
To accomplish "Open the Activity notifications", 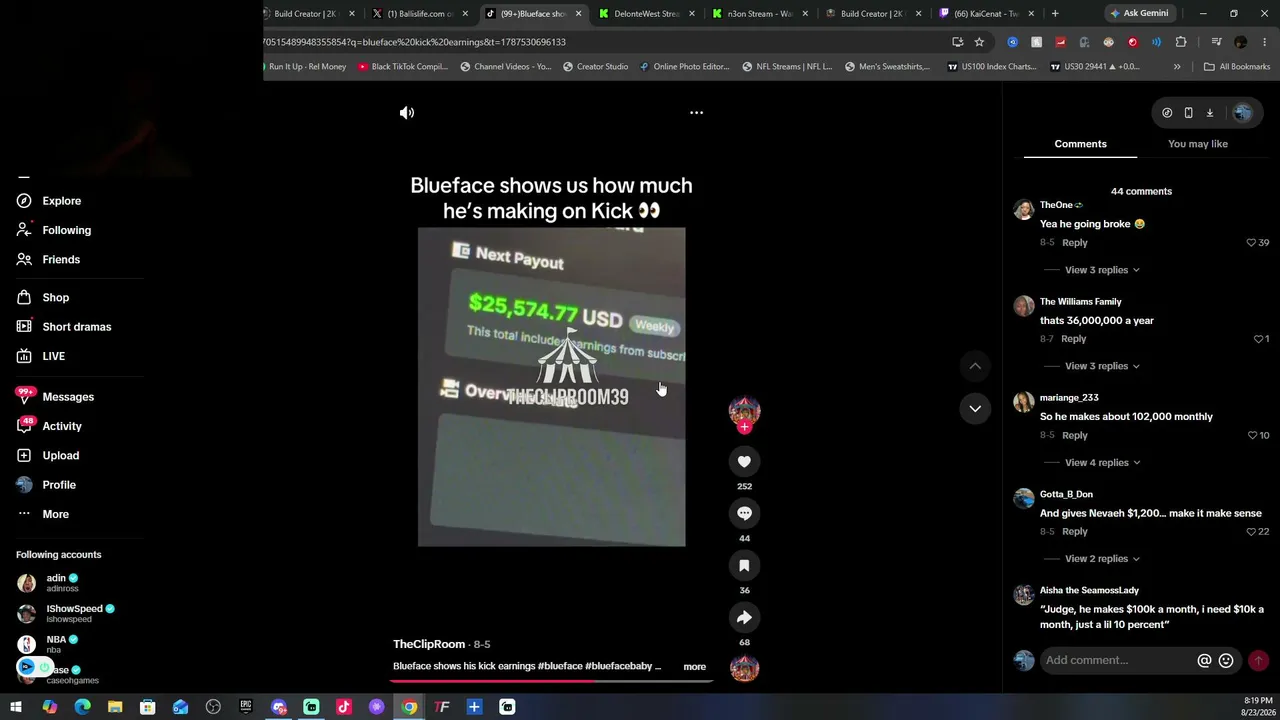I will coord(49,426).
